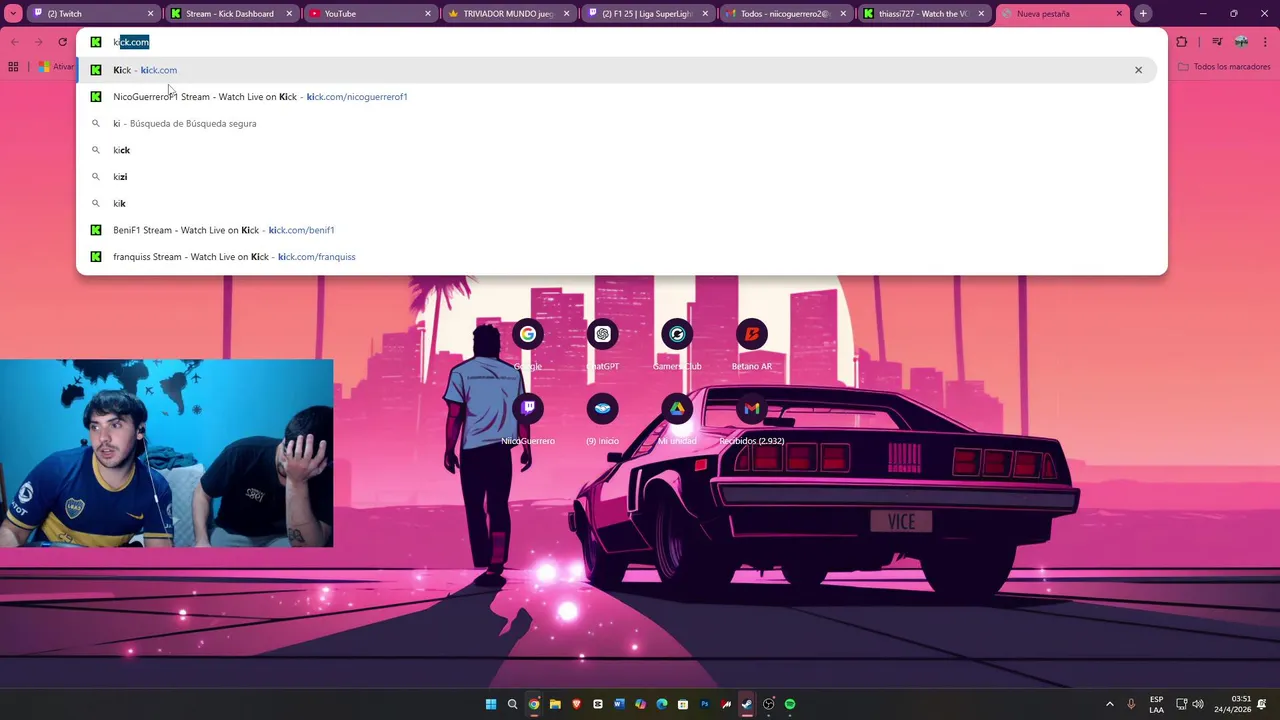1280x720 pixels.
Task: Open Photoshop from the taskbar
Action: (x=705, y=704)
